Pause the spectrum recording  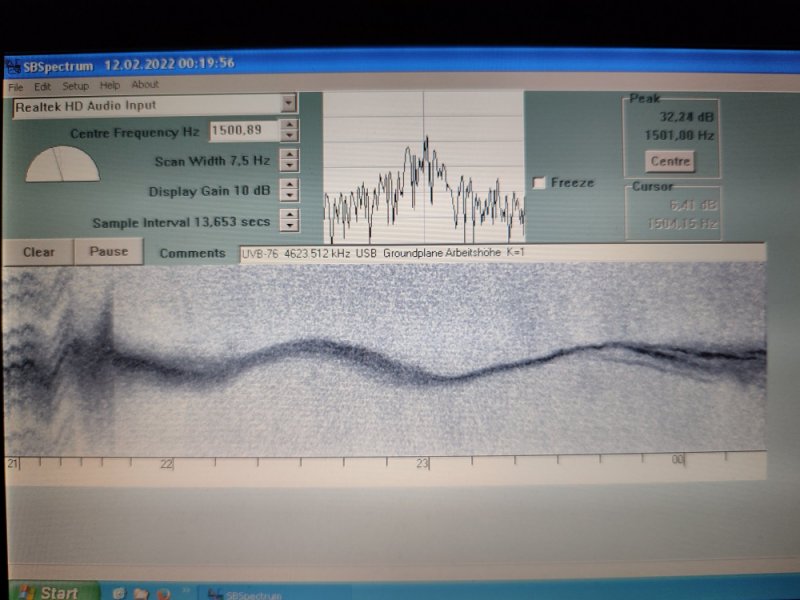click(x=108, y=252)
